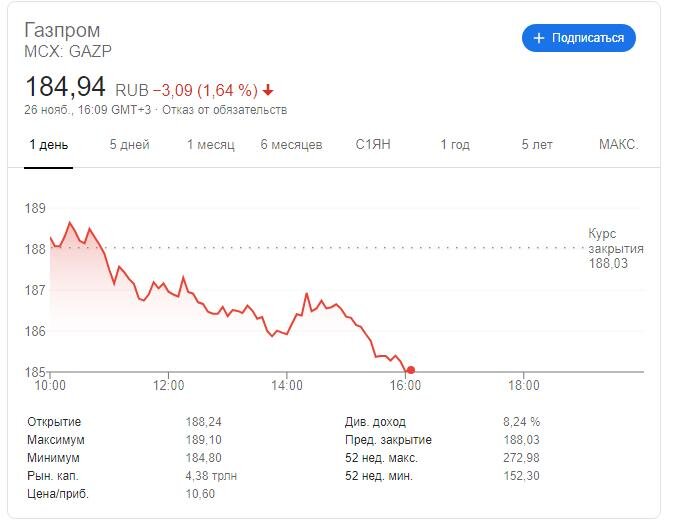Select the МАКС. range tab

[619, 145]
